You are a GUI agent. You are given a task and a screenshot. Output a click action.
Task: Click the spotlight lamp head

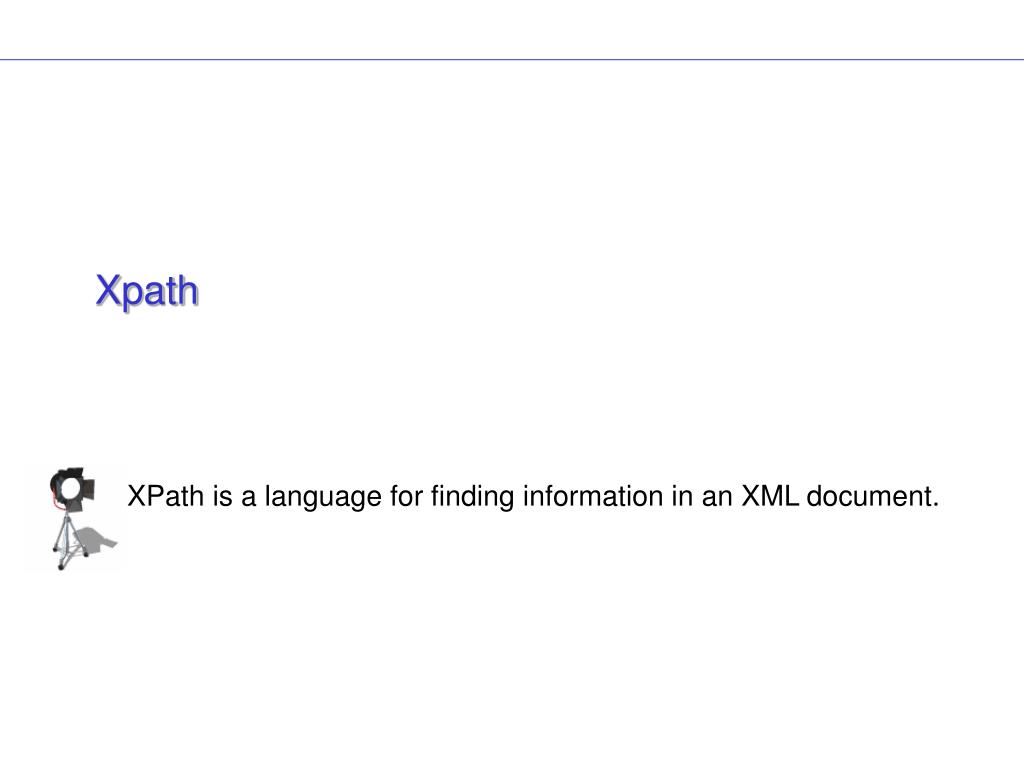click(x=72, y=489)
